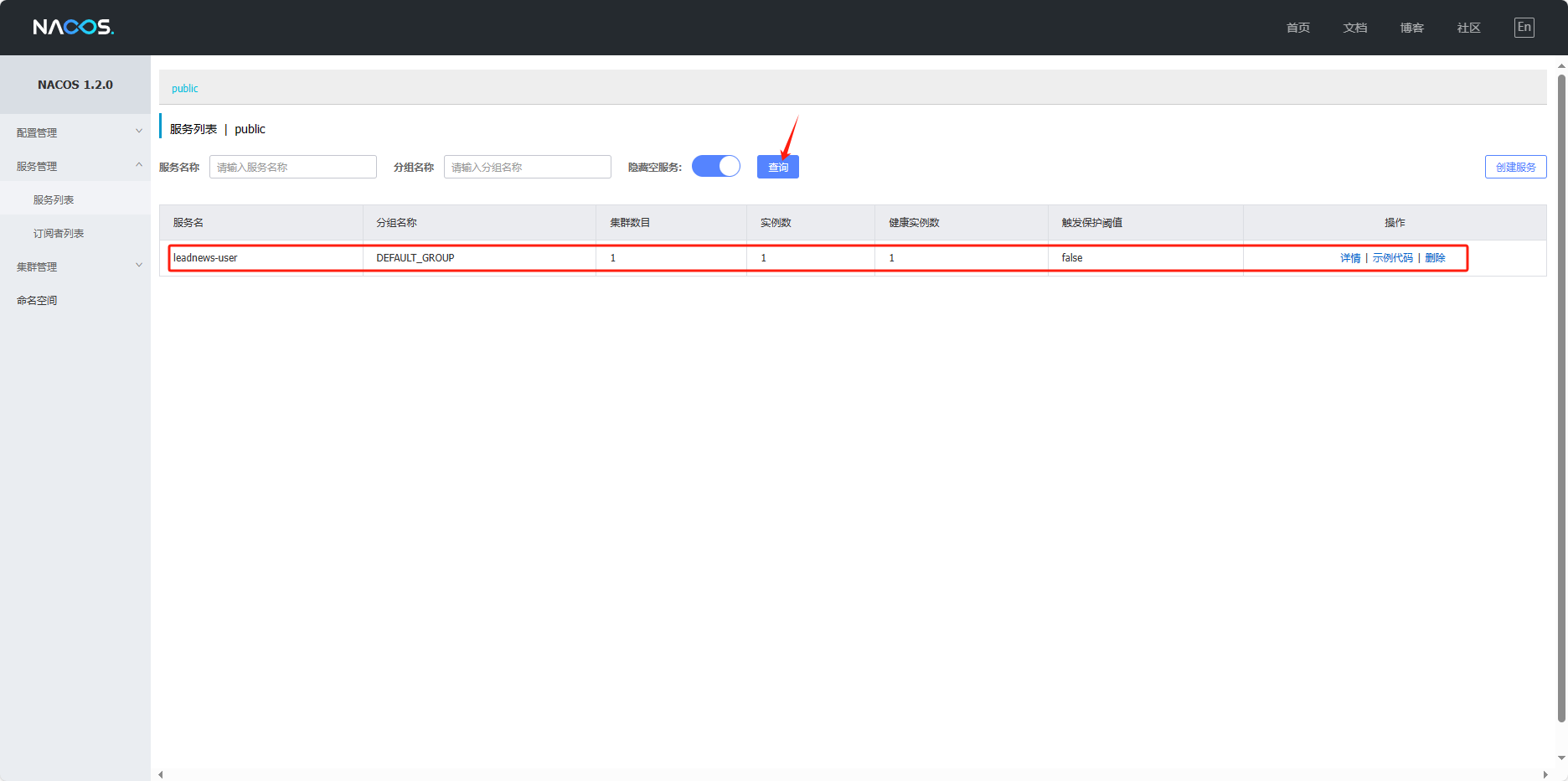Viewport: 1568px width, 781px height.
Task: Open 文档 in the top navigation
Action: click(x=1355, y=28)
